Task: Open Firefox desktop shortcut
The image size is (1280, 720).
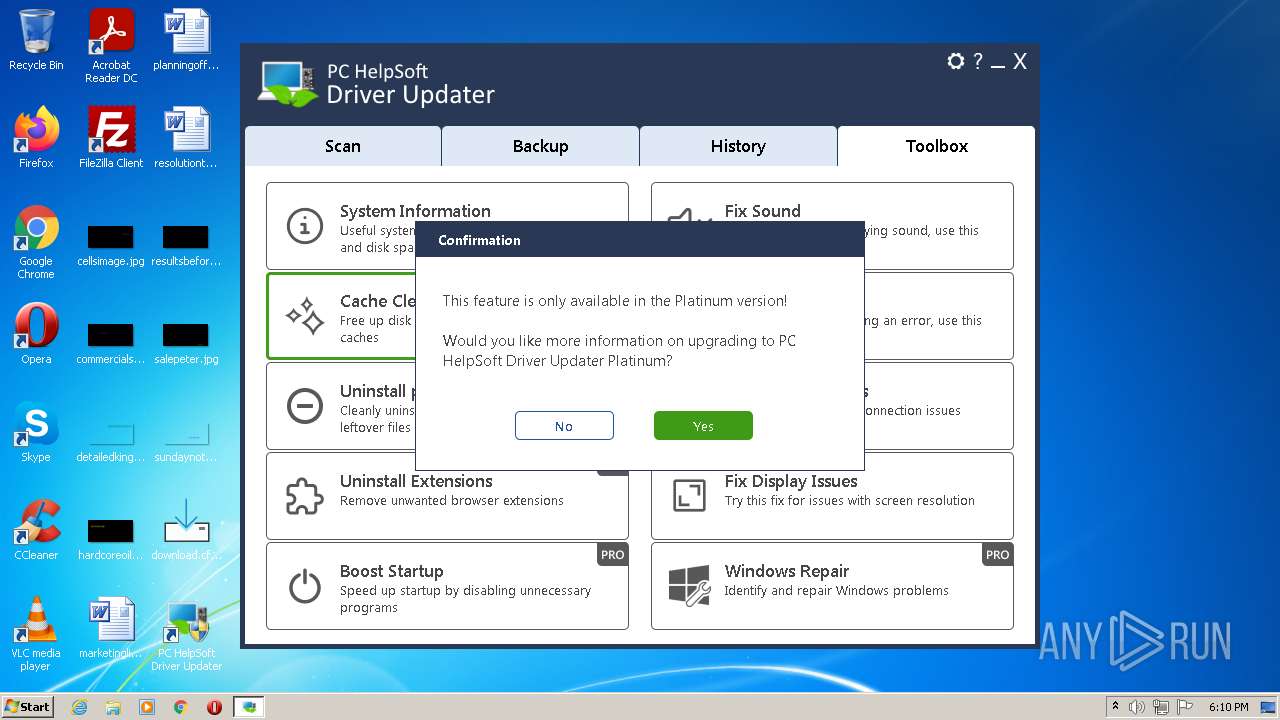Action: [x=36, y=138]
